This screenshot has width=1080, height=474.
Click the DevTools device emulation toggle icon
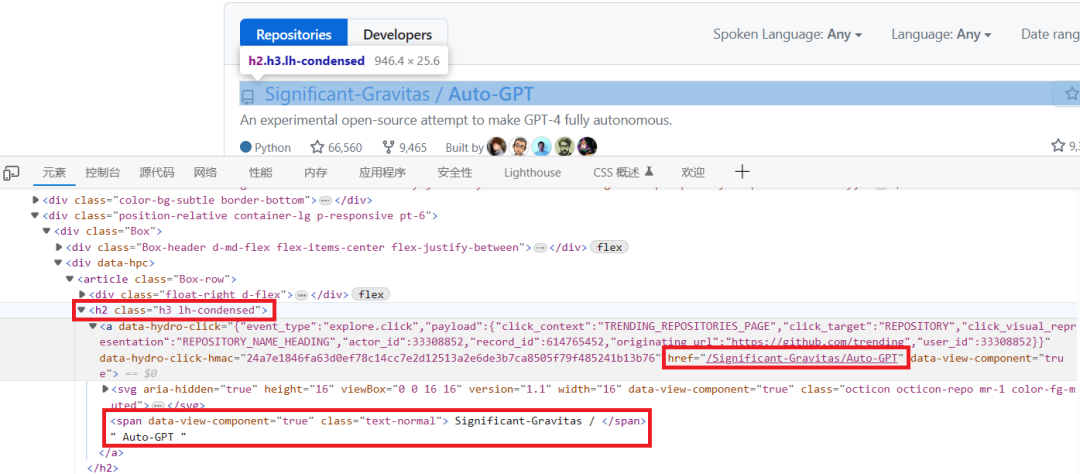tap(11, 173)
